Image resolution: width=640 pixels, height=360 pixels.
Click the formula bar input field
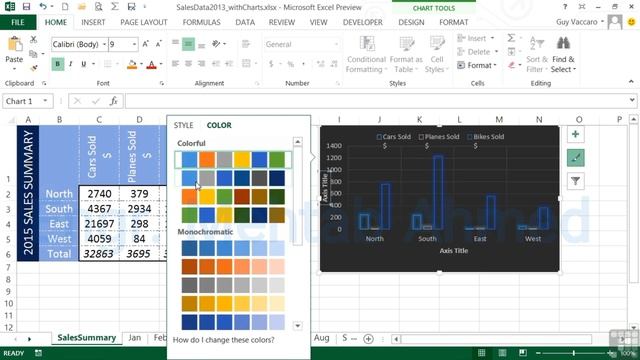[376, 101]
